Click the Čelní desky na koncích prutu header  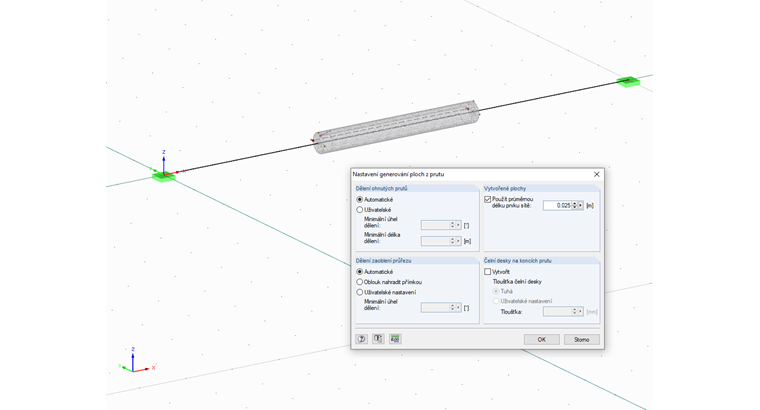point(517,261)
